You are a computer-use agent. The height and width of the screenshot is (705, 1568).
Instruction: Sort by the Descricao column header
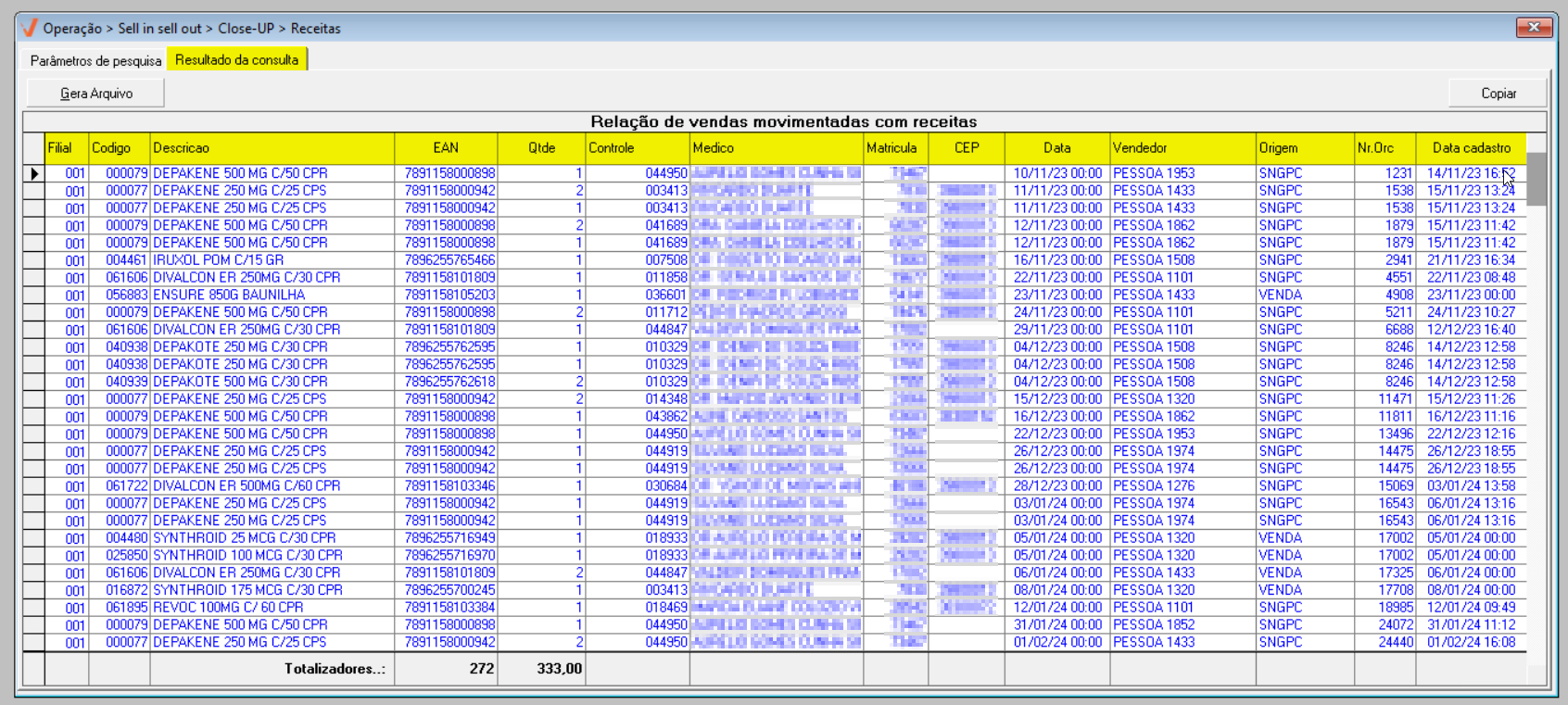click(x=272, y=148)
